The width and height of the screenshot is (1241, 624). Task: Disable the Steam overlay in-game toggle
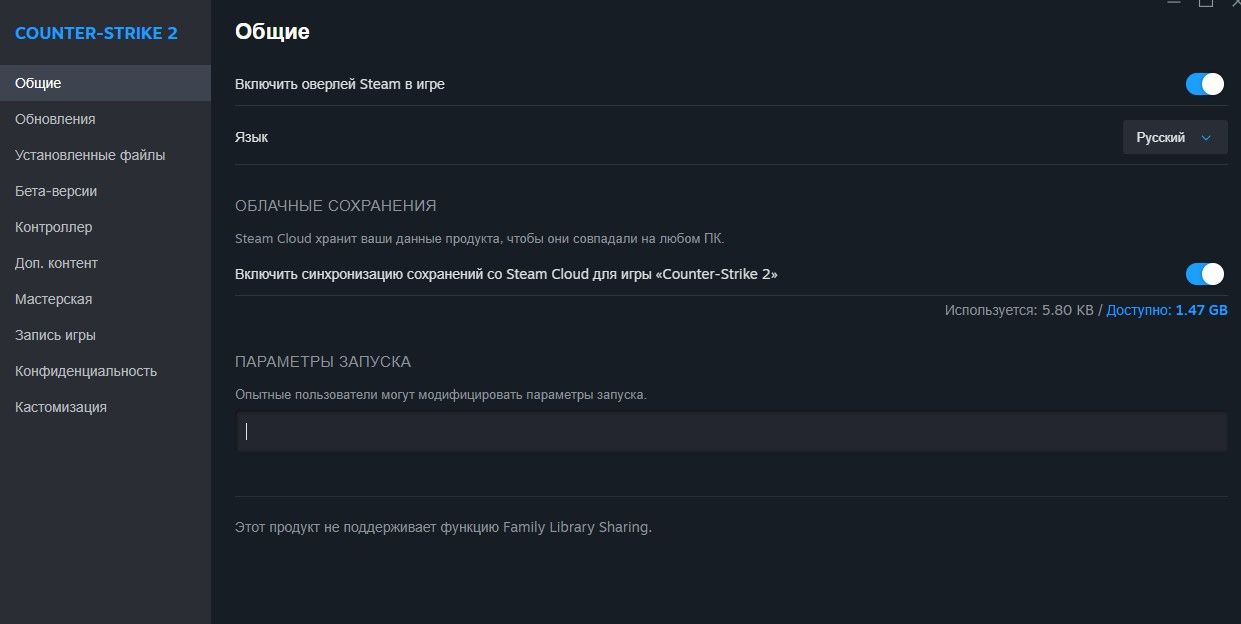click(1204, 84)
